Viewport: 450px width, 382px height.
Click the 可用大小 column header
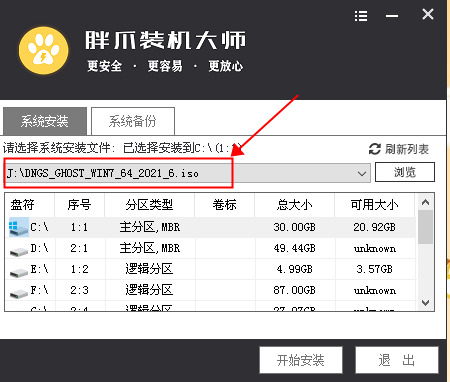tap(374, 205)
